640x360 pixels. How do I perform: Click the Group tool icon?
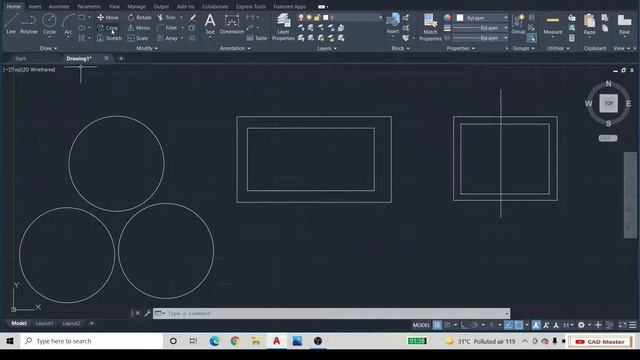518,23
